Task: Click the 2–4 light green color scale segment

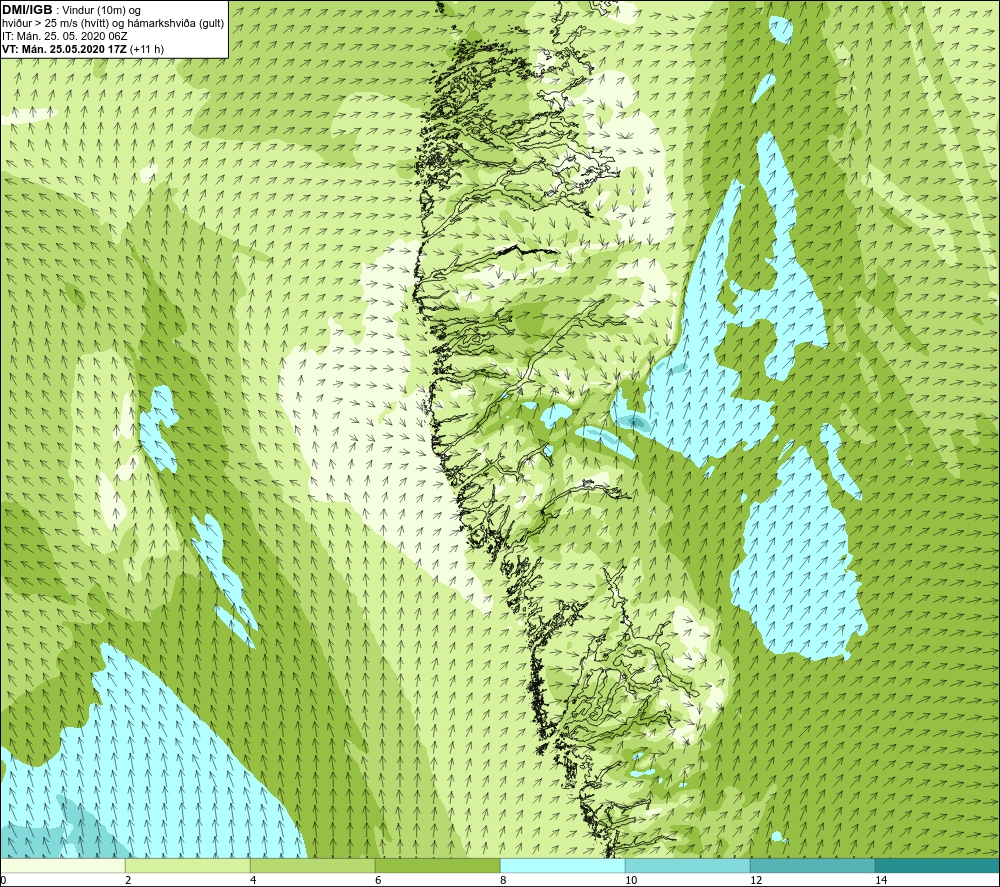Action: coord(188,865)
